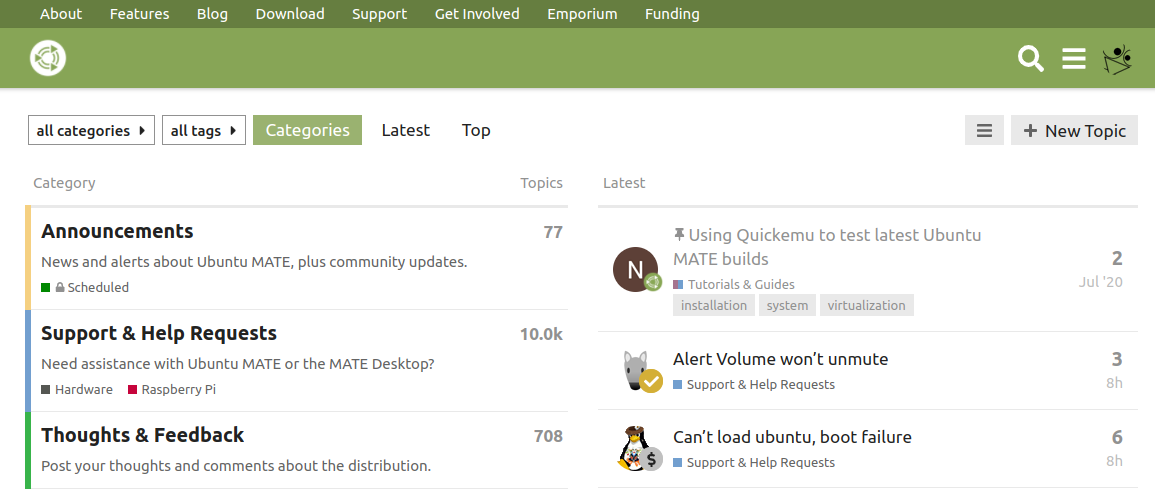
Task: Click the 77 topics count for Announcements
Action: [553, 233]
